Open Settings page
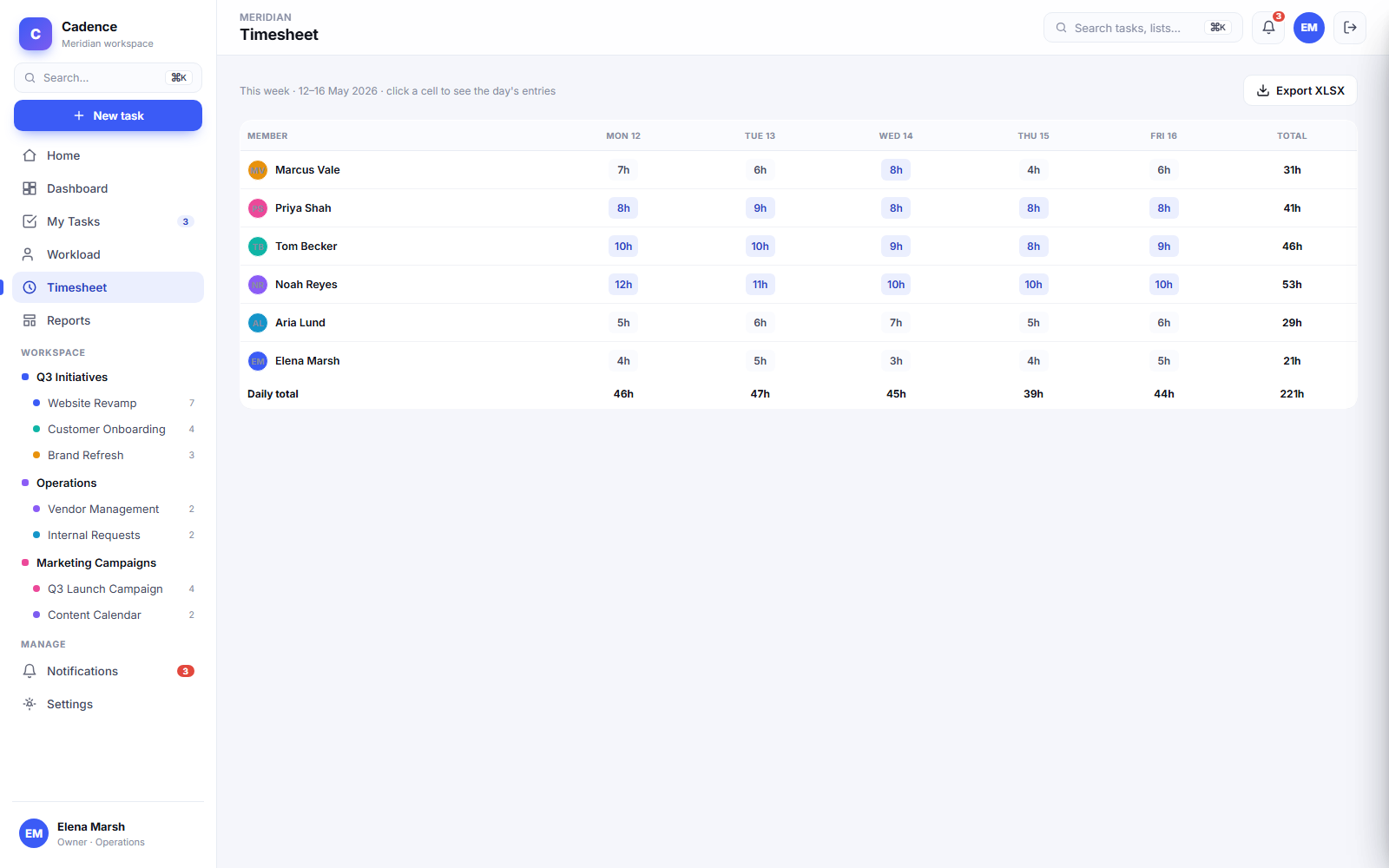 [x=108, y=704]
